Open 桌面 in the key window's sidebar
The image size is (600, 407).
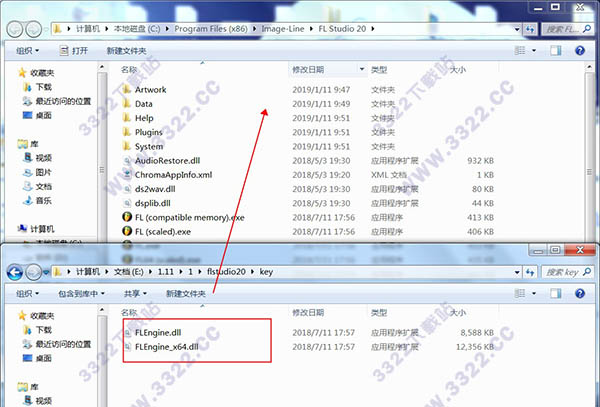37,358
